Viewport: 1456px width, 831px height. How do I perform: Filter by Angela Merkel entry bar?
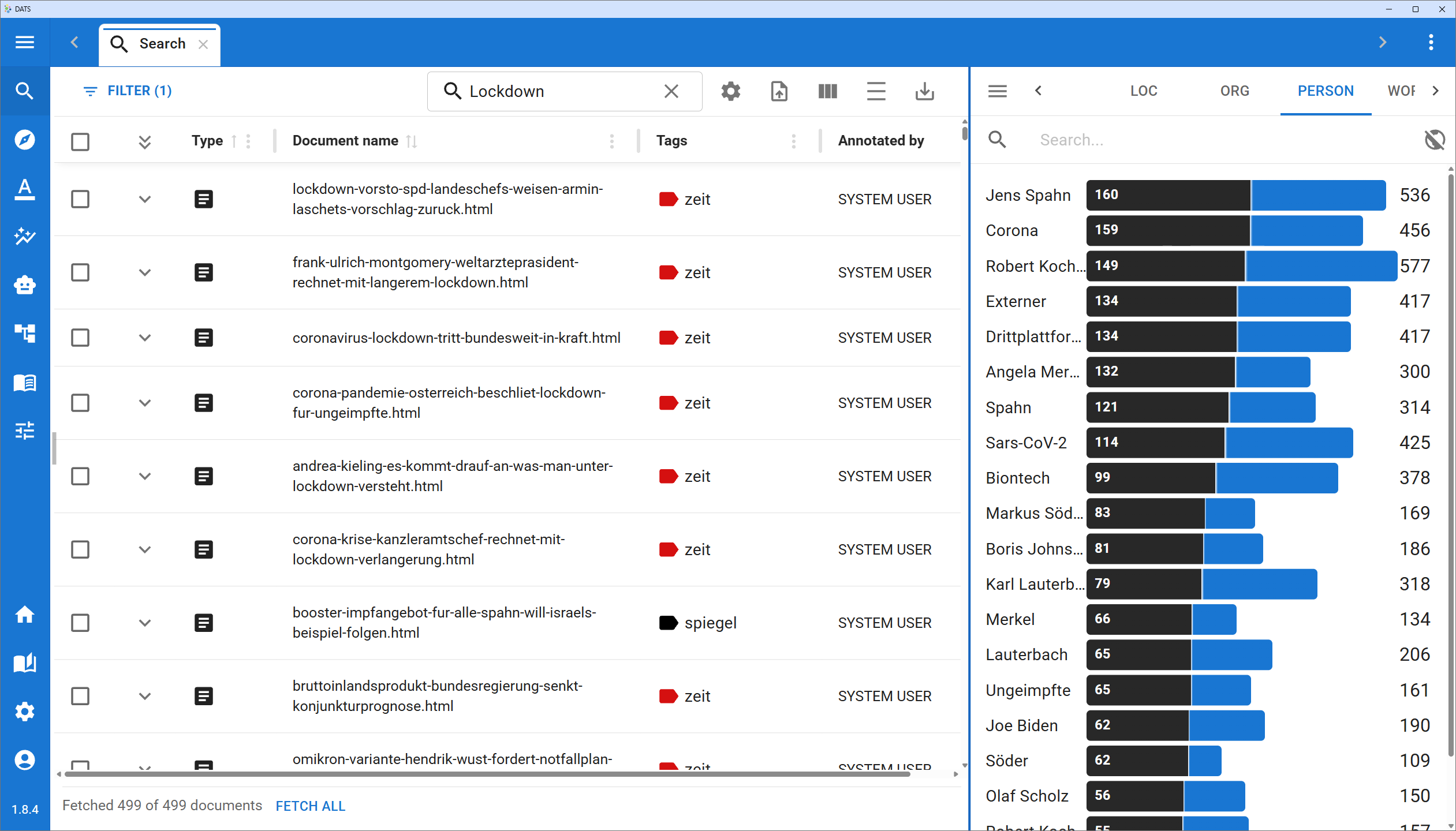click(1199, 372)
